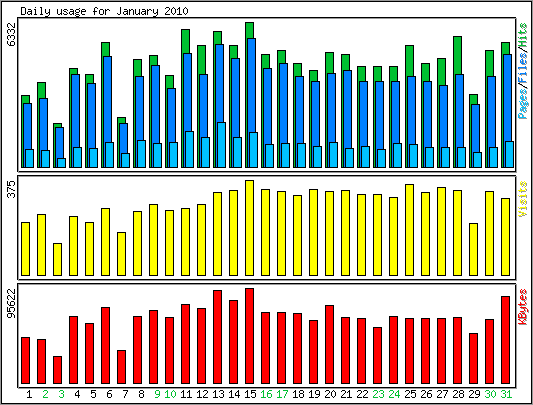Click the red KBytes bar for day 31
Screen dimensions: 533x405
coord(505,340)
